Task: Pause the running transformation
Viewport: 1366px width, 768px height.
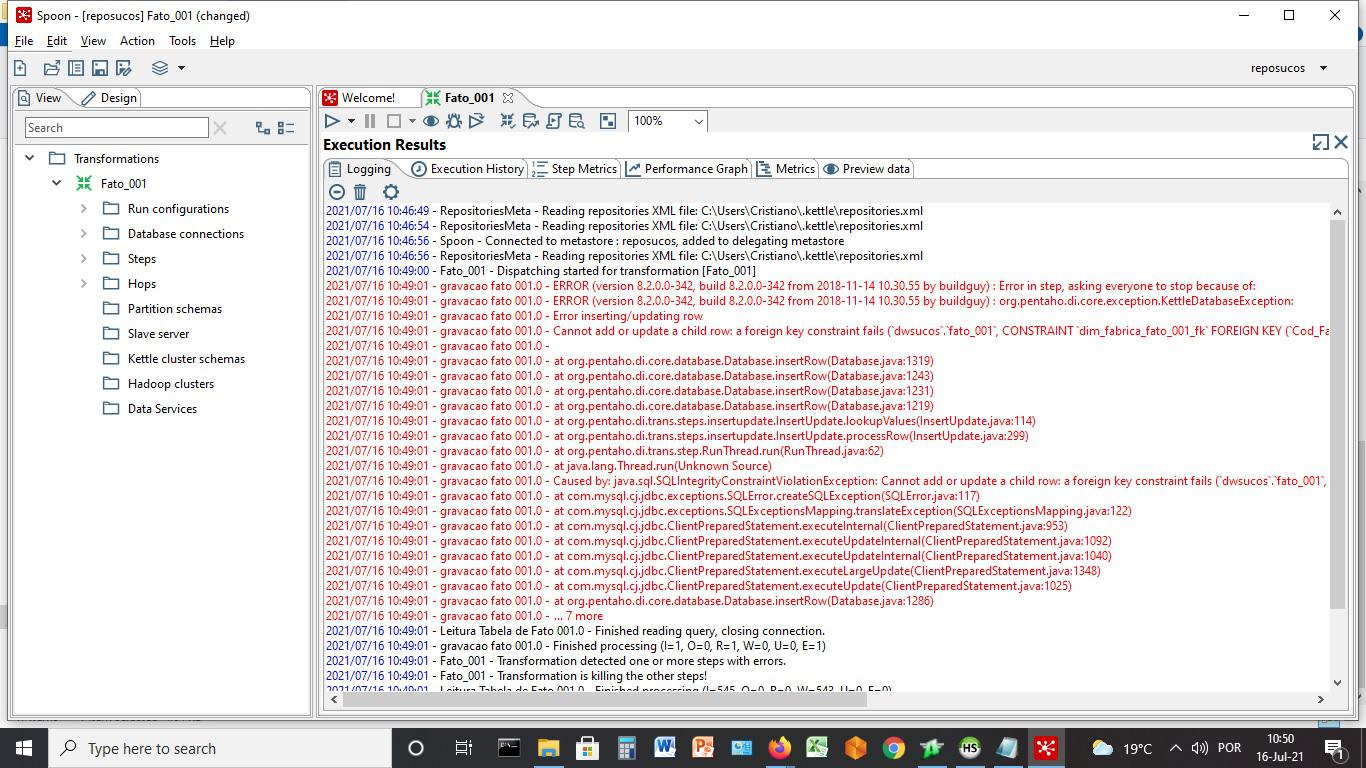Action: tap(370, 121)
